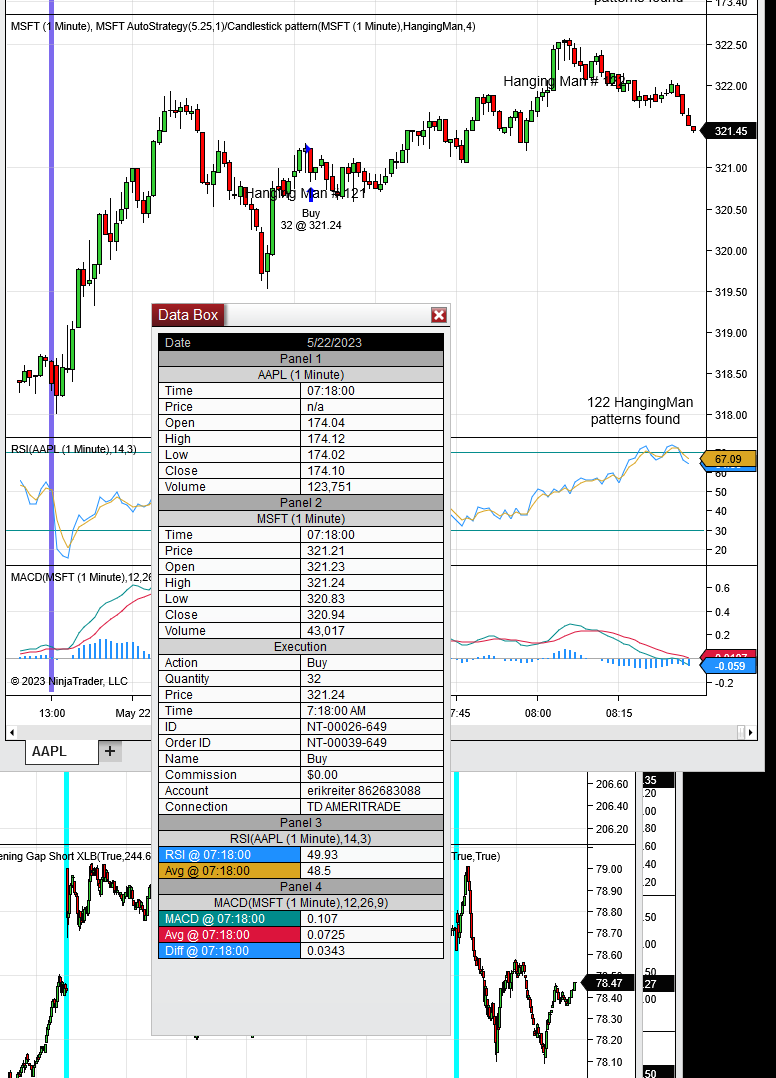Click the Low value 174.02
The width and height of the screenshot is (776, 1078).
[x=326, y=454]
